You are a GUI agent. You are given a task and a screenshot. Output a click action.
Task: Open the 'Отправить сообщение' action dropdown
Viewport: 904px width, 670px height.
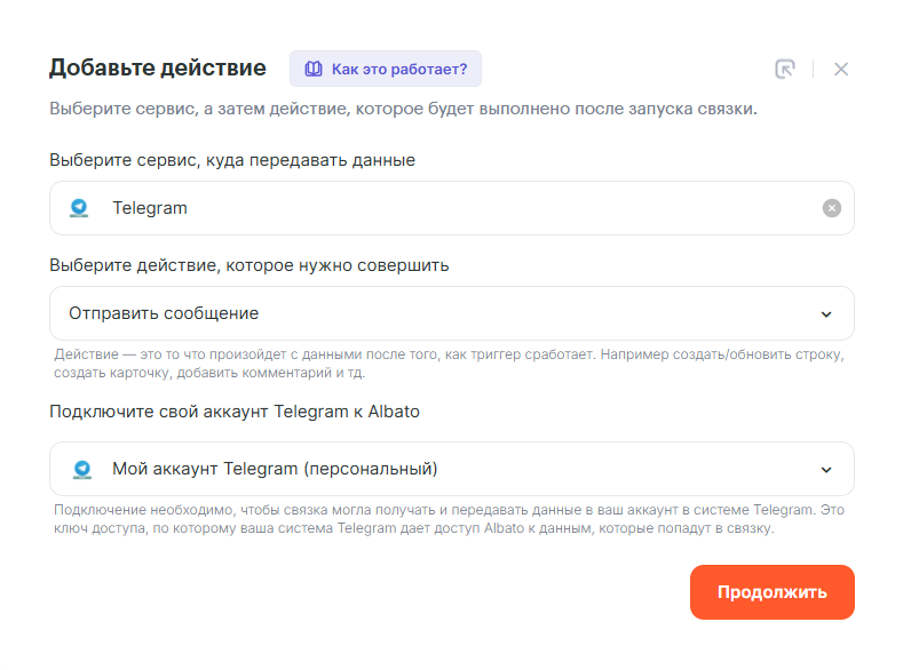(451, 314)
